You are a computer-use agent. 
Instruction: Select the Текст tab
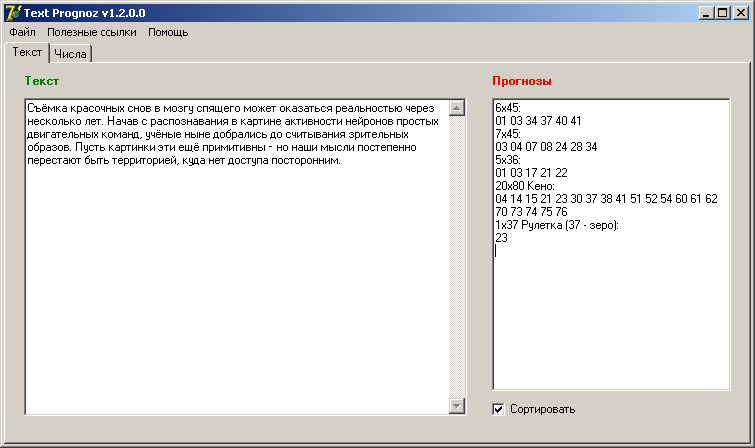pyautogui.click(x=28, y=52)
